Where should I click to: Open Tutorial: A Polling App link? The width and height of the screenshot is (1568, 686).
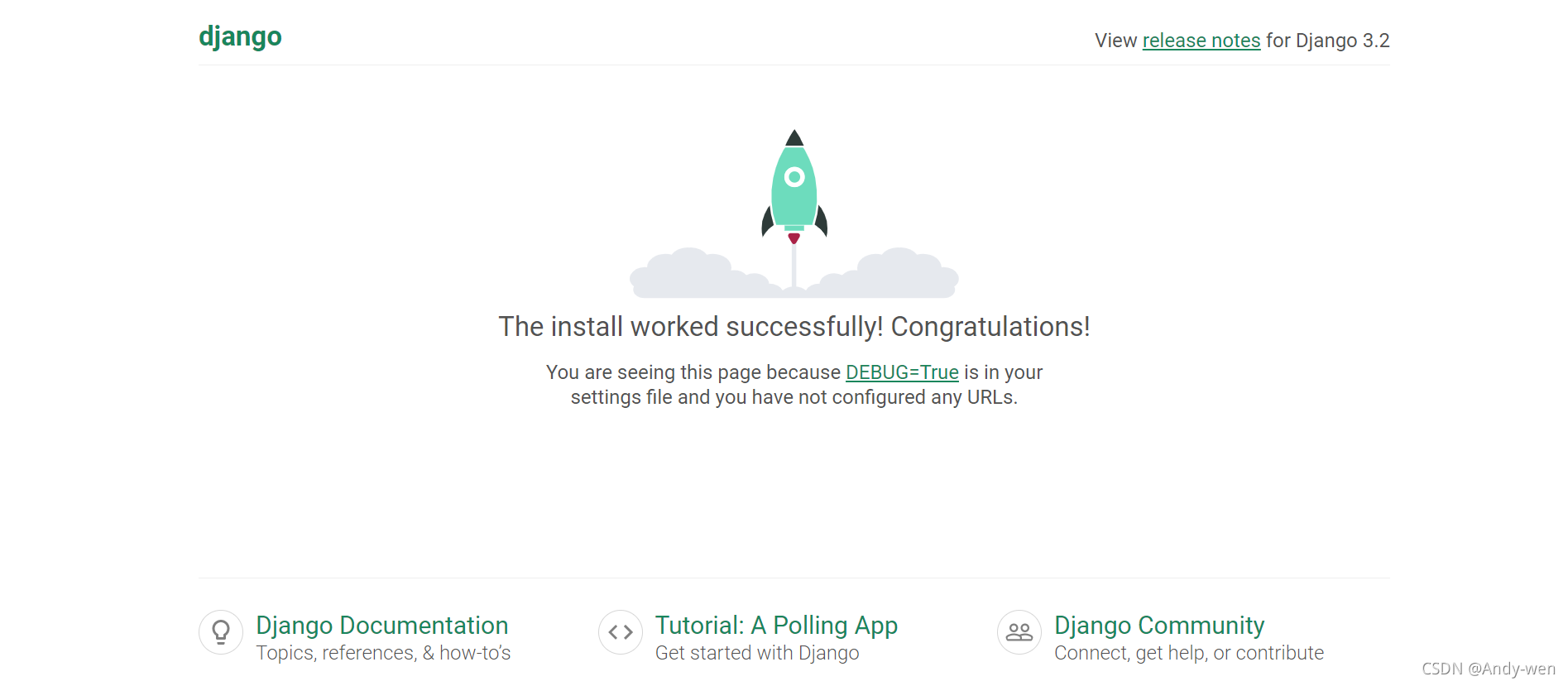point(776,626)
